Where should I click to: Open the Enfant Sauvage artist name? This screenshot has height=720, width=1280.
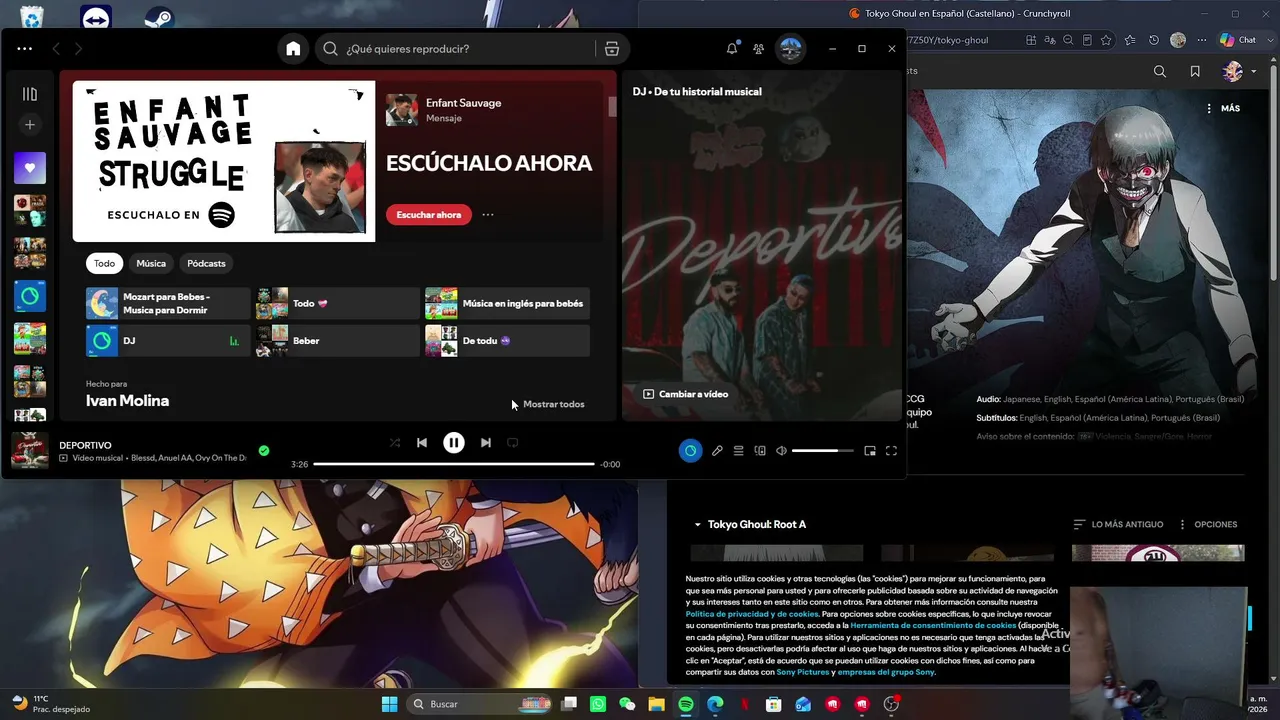(x=463, y=103)
